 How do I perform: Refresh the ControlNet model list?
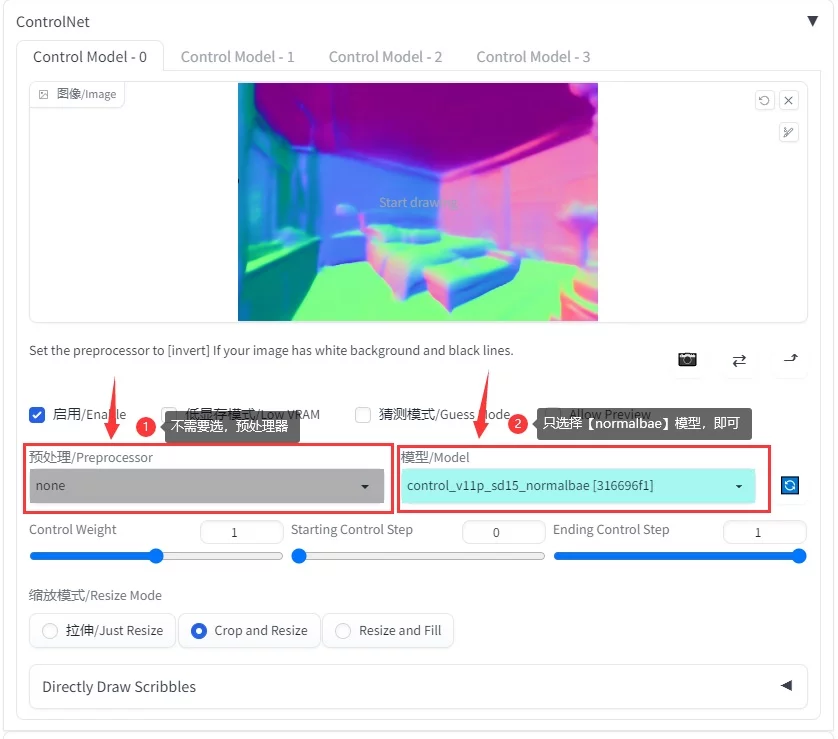click(x=790, y=485)
